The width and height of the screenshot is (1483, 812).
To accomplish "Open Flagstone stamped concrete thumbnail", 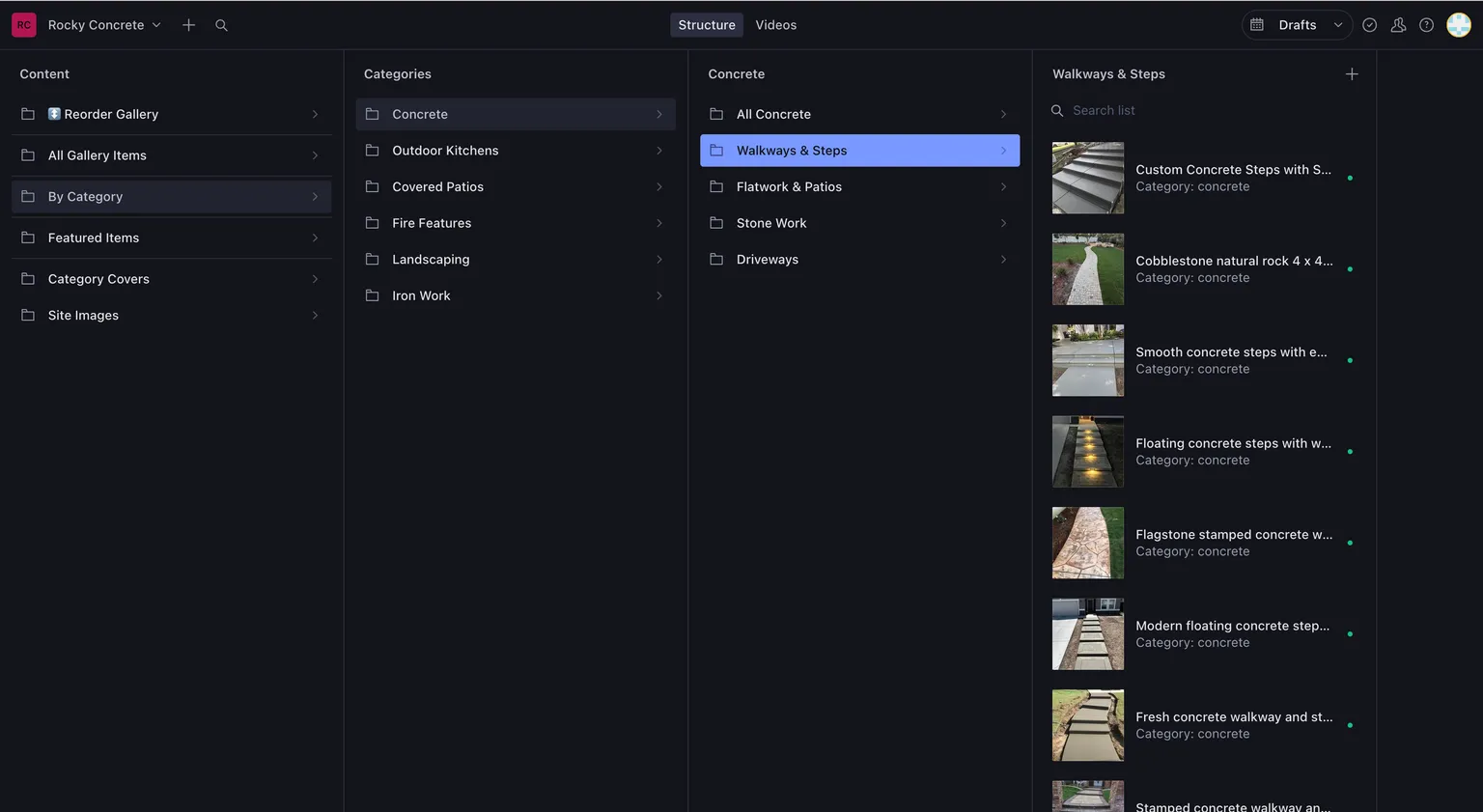I will click(x=1088, y=544).
